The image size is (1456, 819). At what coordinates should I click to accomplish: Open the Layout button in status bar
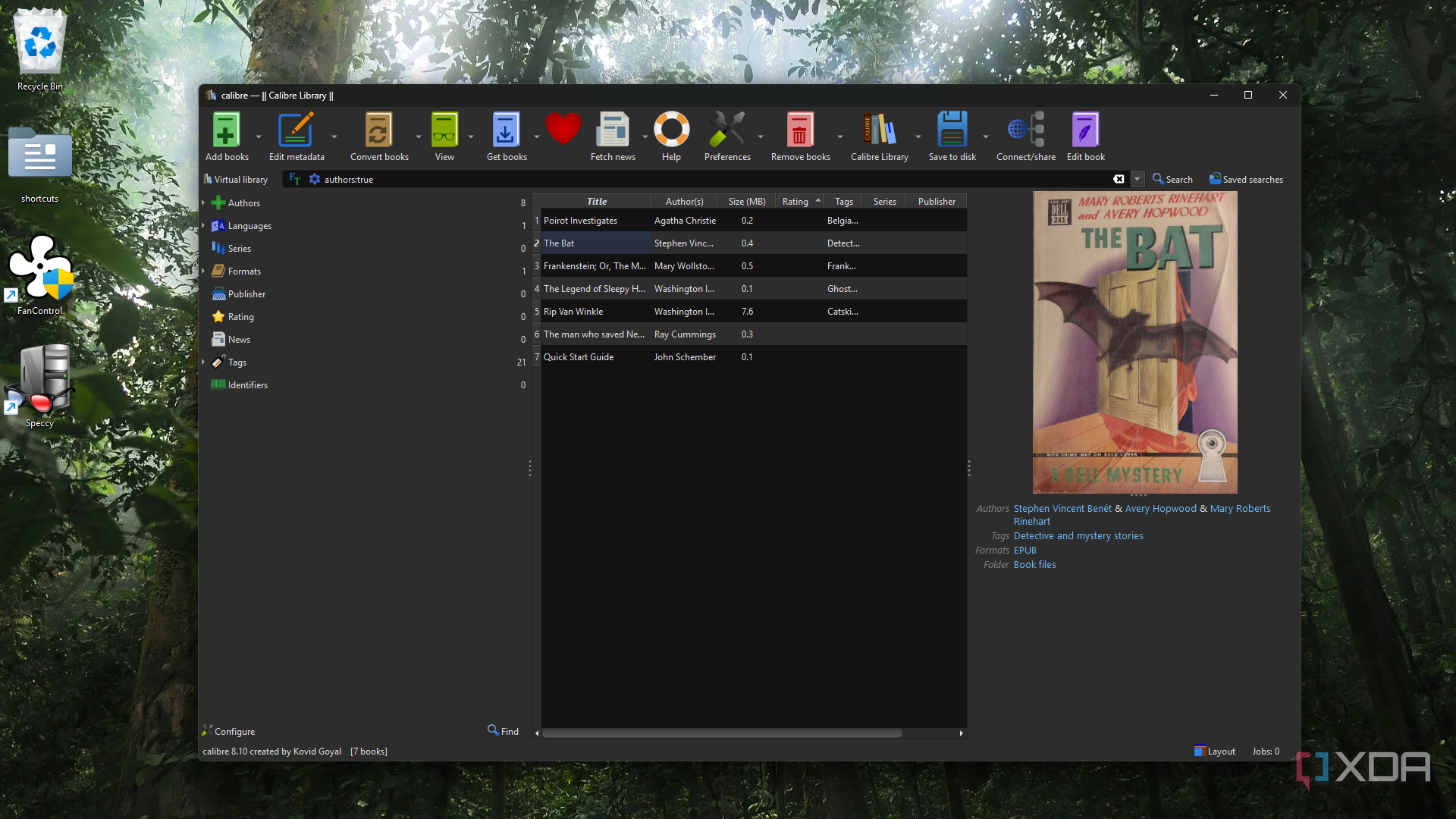(1215, 751)
